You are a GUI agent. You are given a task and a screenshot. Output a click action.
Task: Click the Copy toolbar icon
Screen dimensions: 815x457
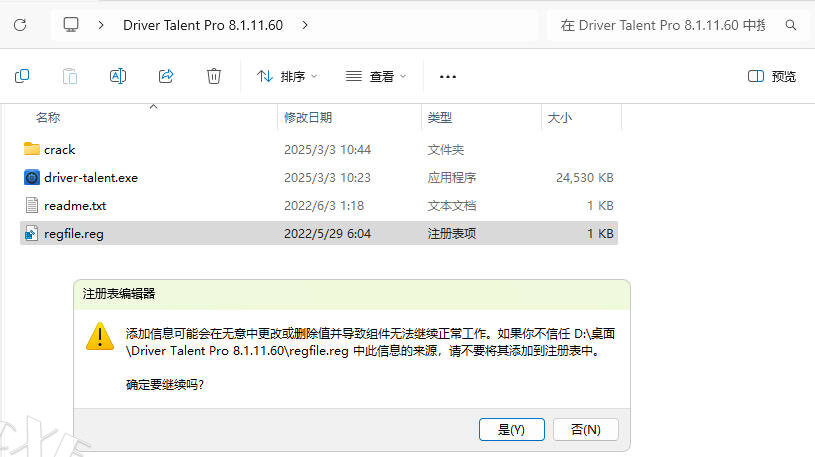(22, 76)
